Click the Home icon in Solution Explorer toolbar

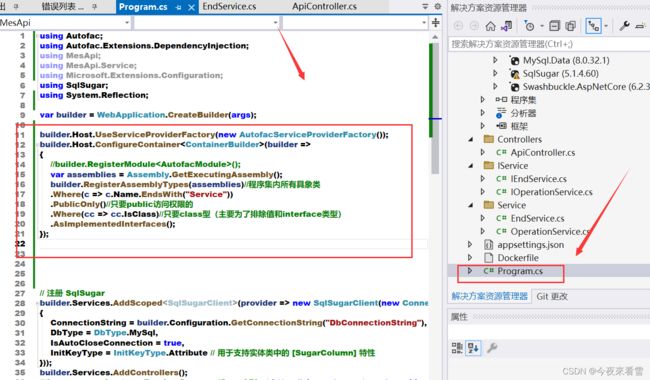(490, 27)
